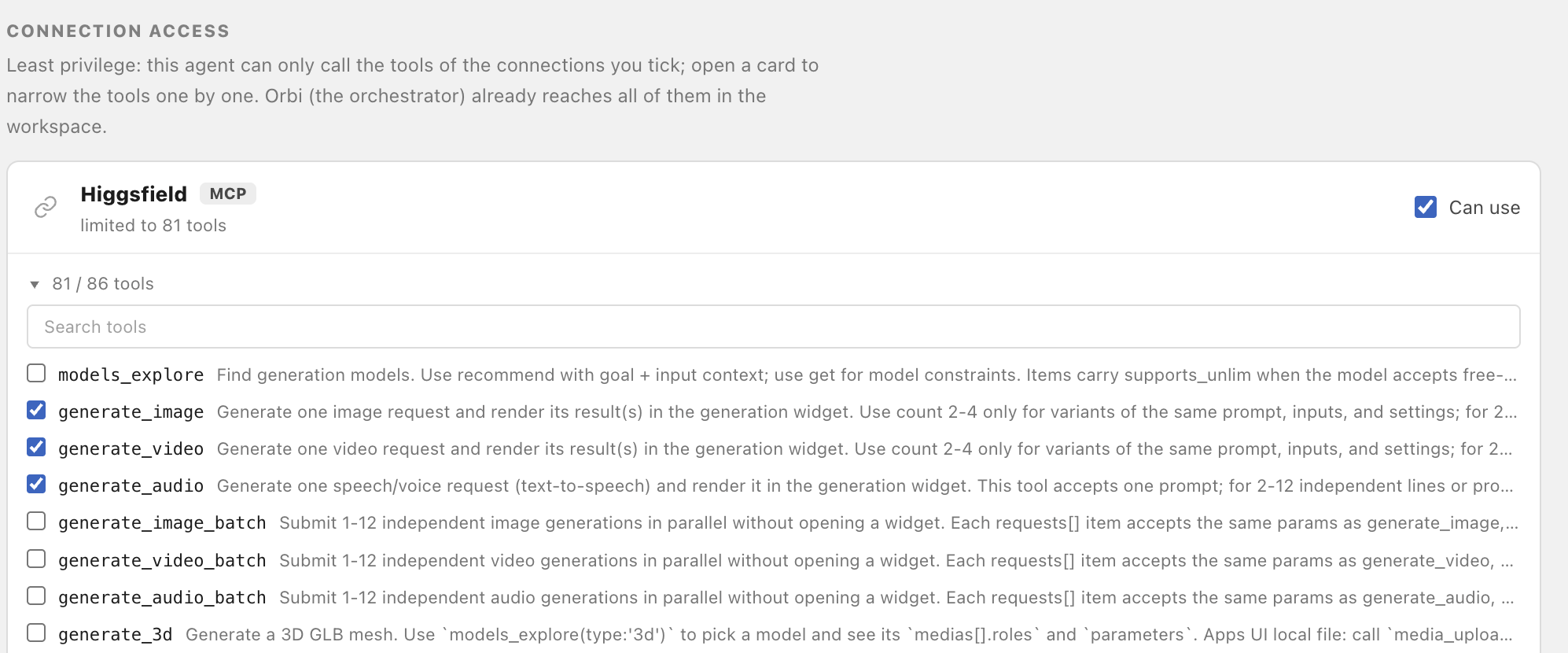Click the MCP badge next to Higgsfield
Viewport: 1568px width, 653px height.
pos(228,194)
